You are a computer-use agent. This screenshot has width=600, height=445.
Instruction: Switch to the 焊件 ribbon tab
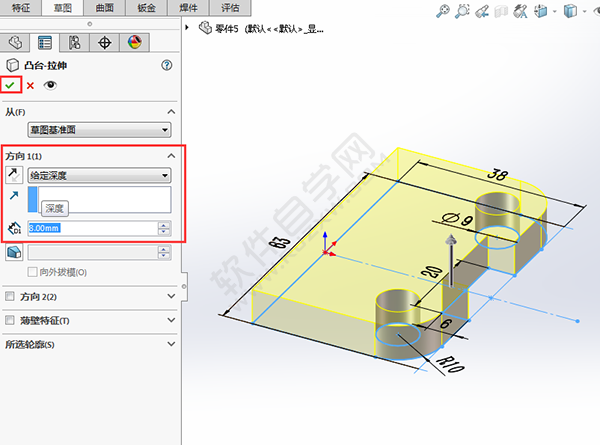pyautogui.click(x=188, y=8)
